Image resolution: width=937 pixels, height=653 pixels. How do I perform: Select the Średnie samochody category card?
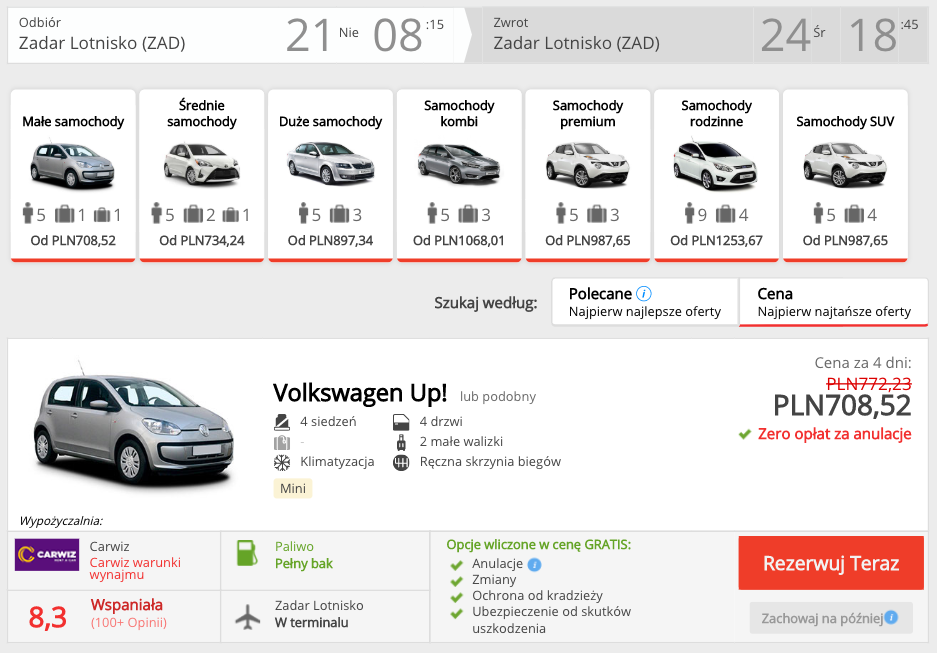201,175
